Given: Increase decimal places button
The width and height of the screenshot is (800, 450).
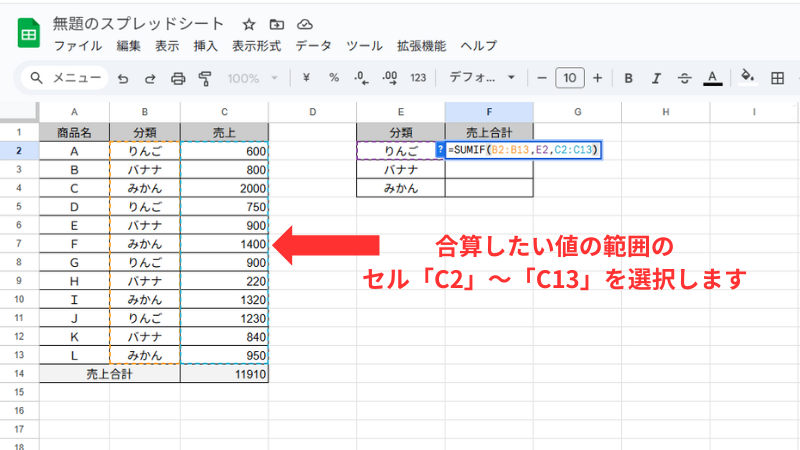Looking at the screenshot, I should pyautogui.click(x=390, y=78).
